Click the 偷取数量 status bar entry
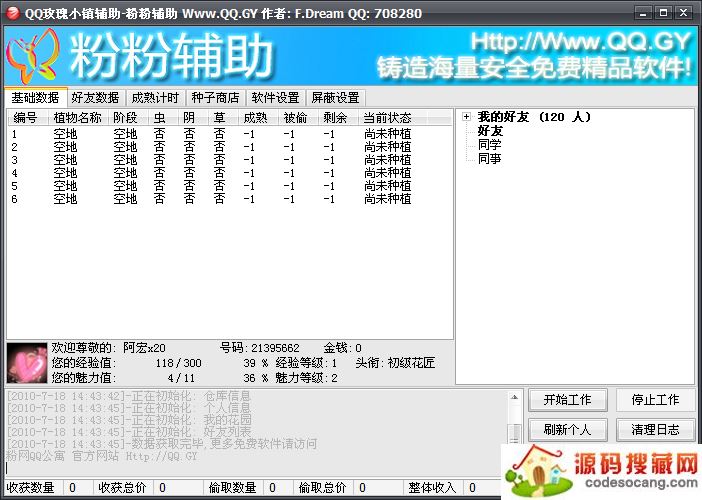Viewport: 702px width, 500px height. pos(232,487)
